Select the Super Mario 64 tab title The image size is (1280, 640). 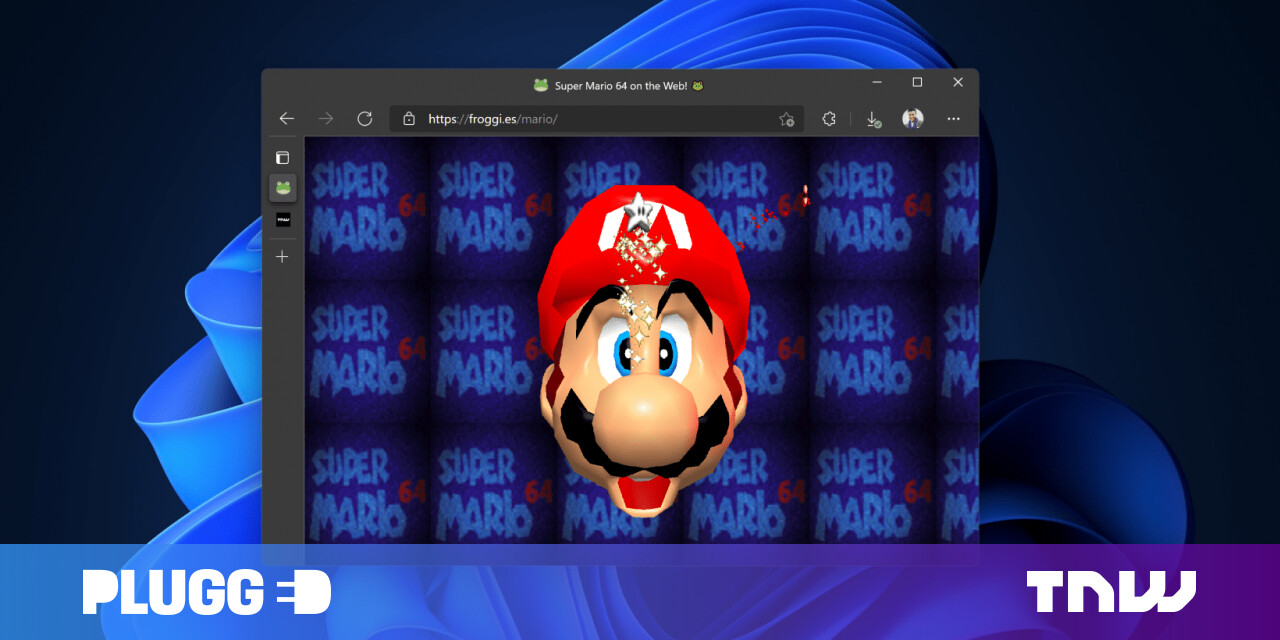click(x=620, y=85)
